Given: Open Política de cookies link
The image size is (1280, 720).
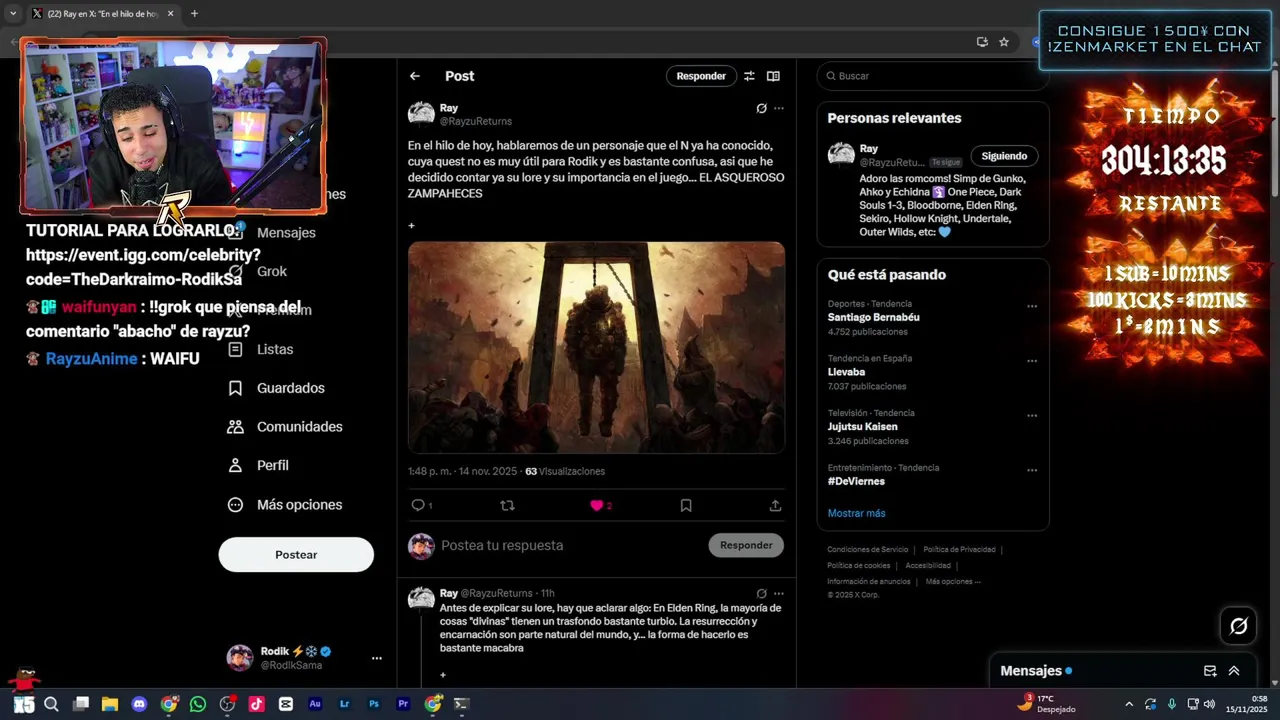Looking at the screenshot, I should (858, 565).
